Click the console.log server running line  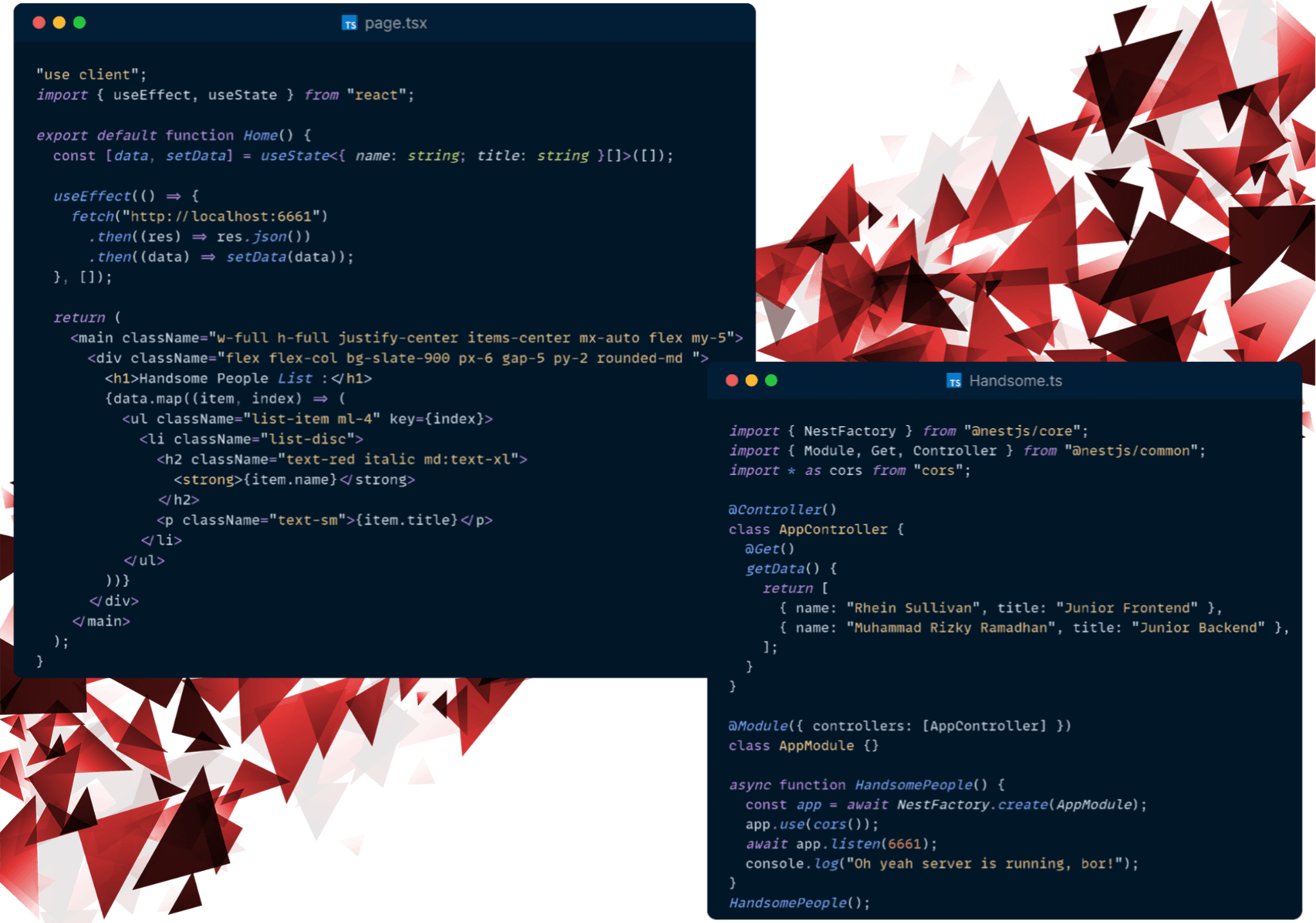tap(941, 864)
